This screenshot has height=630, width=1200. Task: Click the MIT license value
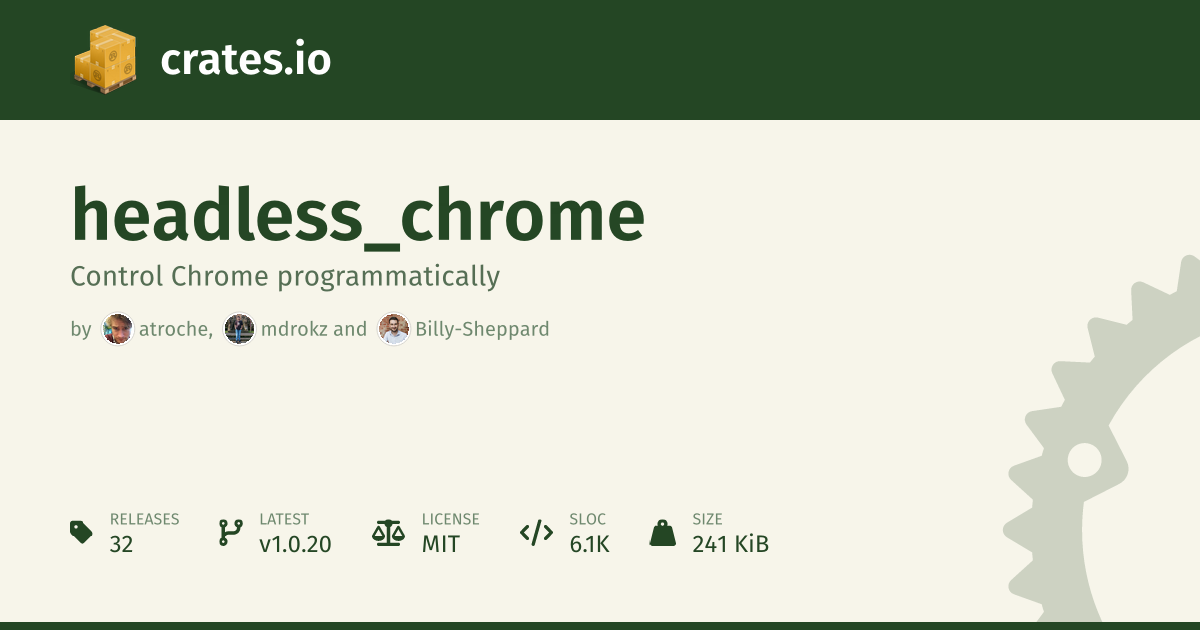(x=441, y=544)
